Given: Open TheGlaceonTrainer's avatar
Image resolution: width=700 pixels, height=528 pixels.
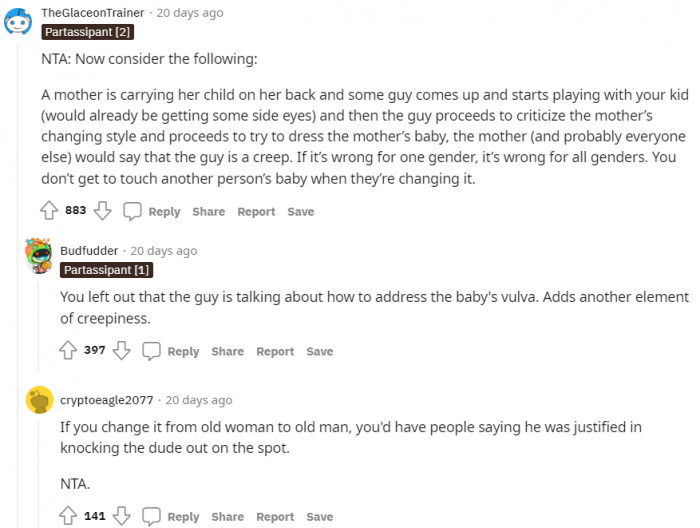Looking at the screenshot, I should pyautogui.click(x=19, y=19).
